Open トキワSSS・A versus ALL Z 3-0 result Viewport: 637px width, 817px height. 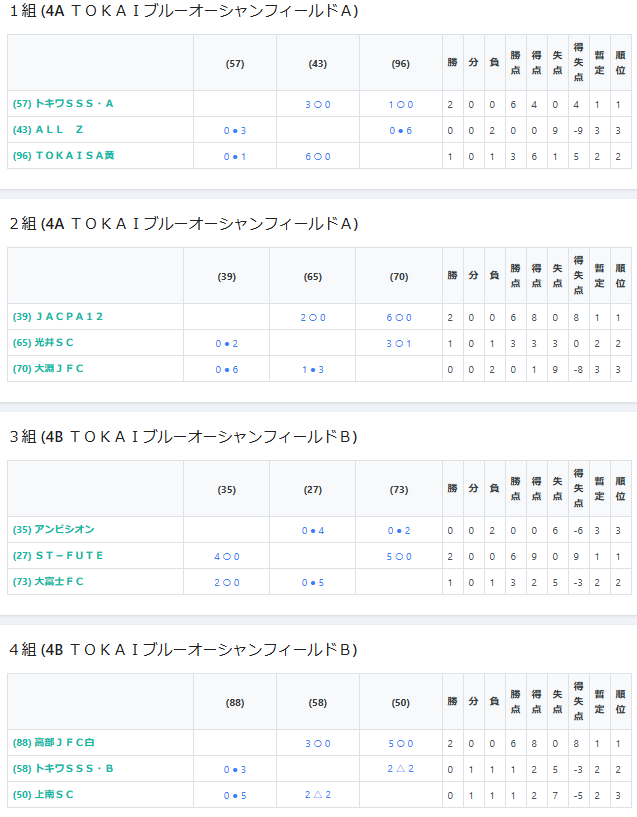(x=318, y=105)
